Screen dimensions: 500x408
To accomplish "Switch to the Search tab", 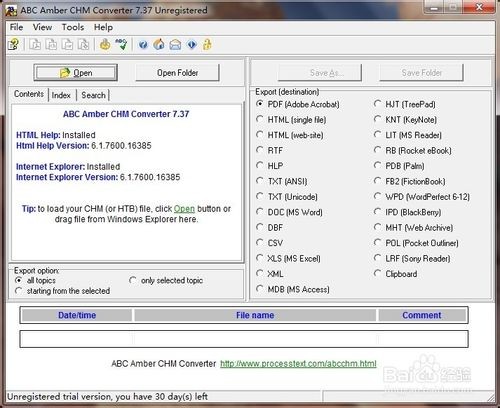I will coord(93,95).
